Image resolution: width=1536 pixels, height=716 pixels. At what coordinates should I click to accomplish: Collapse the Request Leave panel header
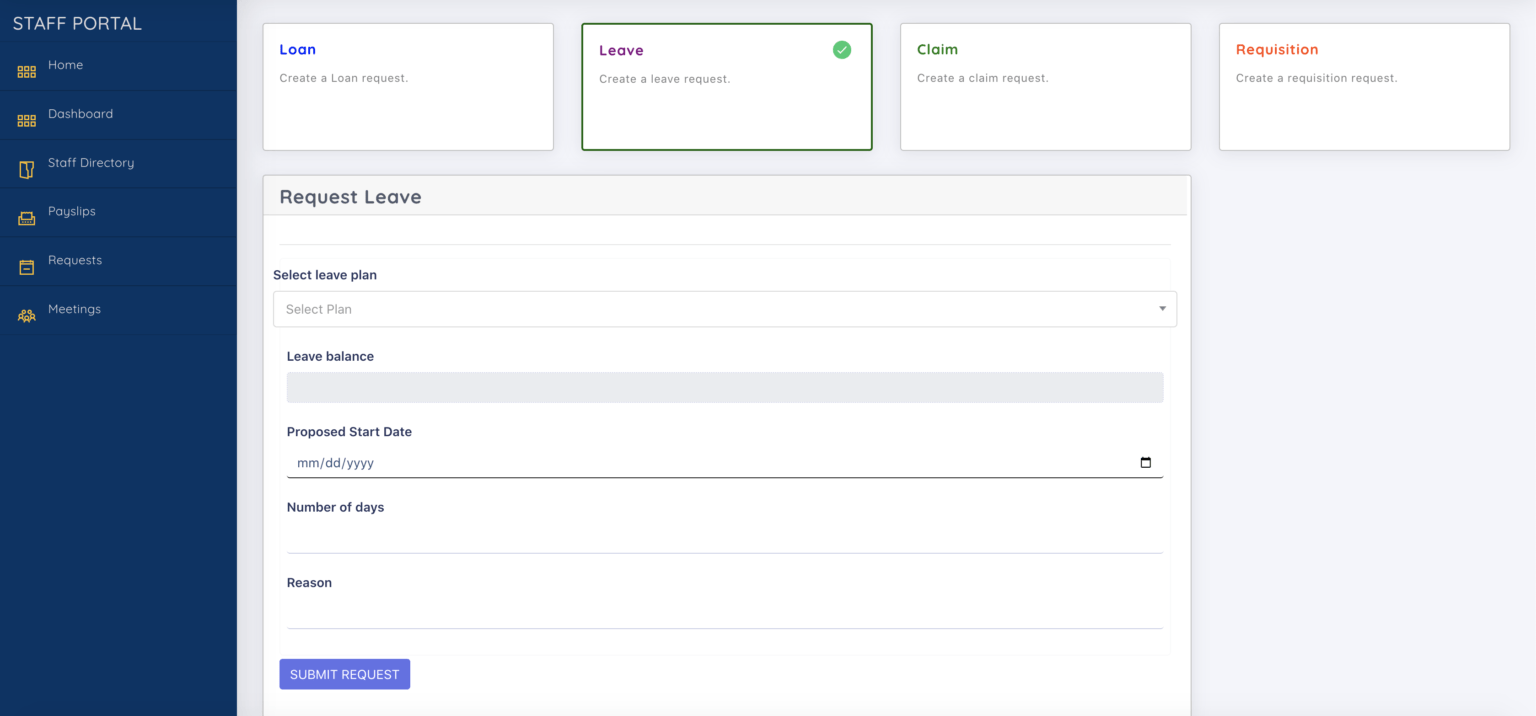coord(351,196)
